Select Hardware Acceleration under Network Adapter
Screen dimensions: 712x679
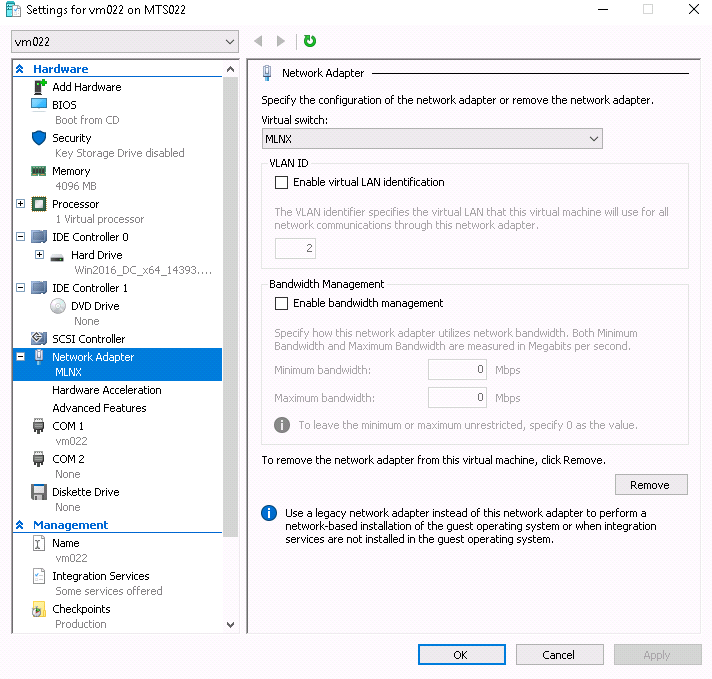click(106, 390)
